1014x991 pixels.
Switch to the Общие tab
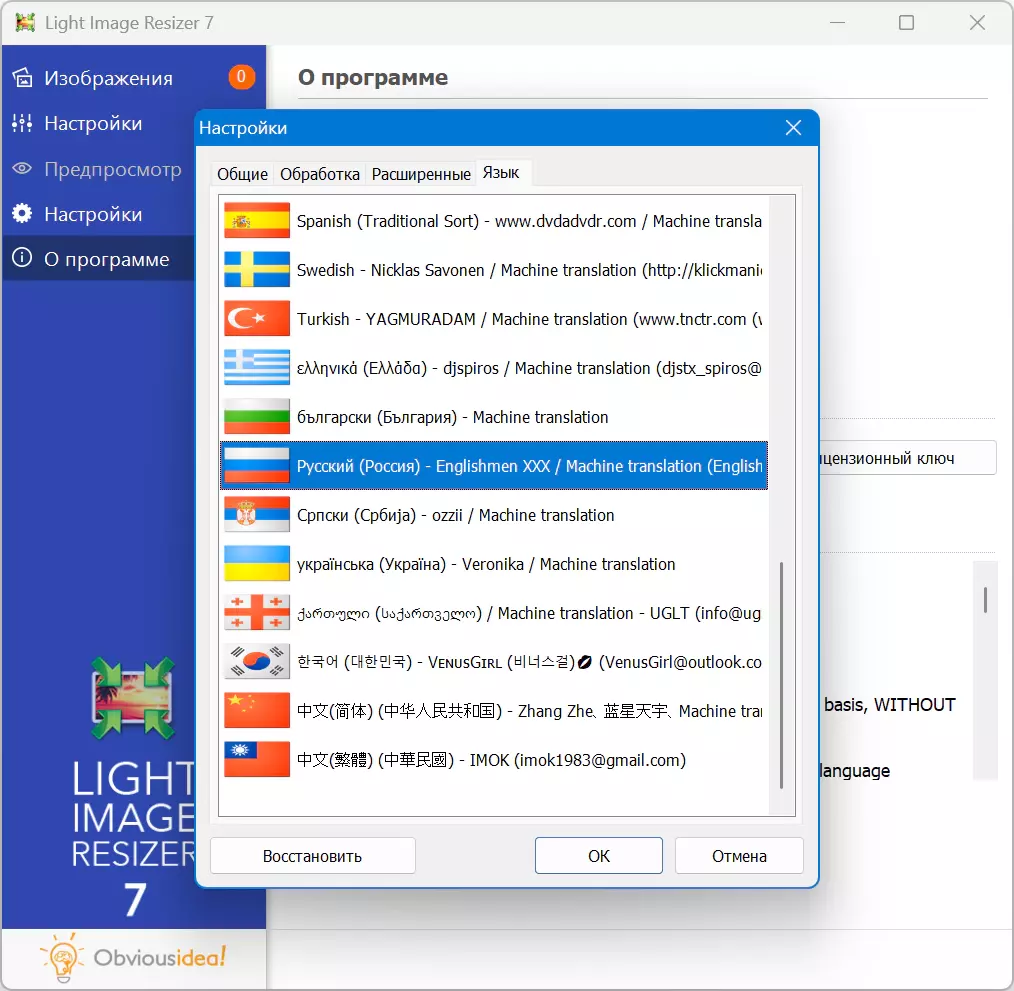243,174
